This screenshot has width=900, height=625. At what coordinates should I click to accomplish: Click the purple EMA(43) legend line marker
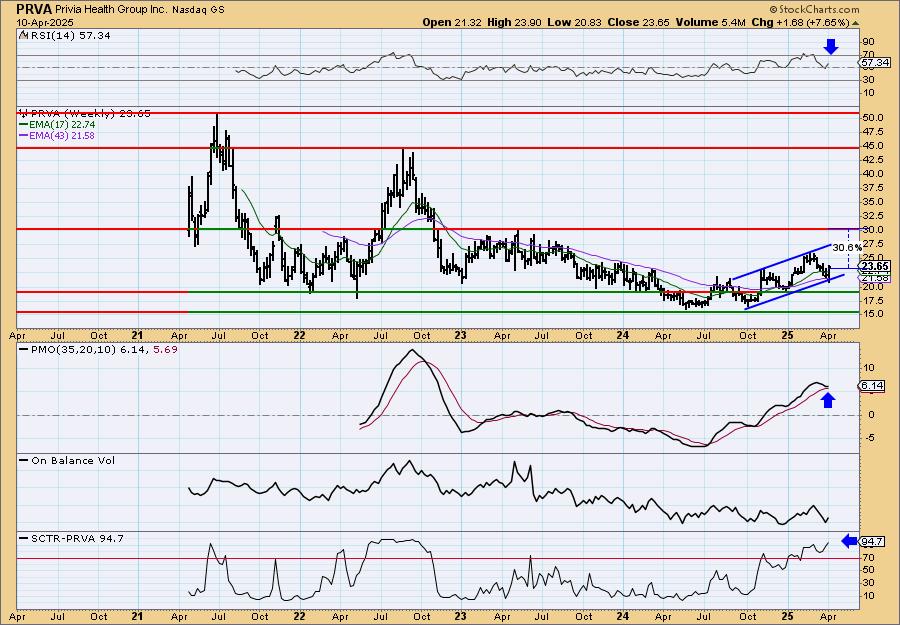tap(24, 136)
